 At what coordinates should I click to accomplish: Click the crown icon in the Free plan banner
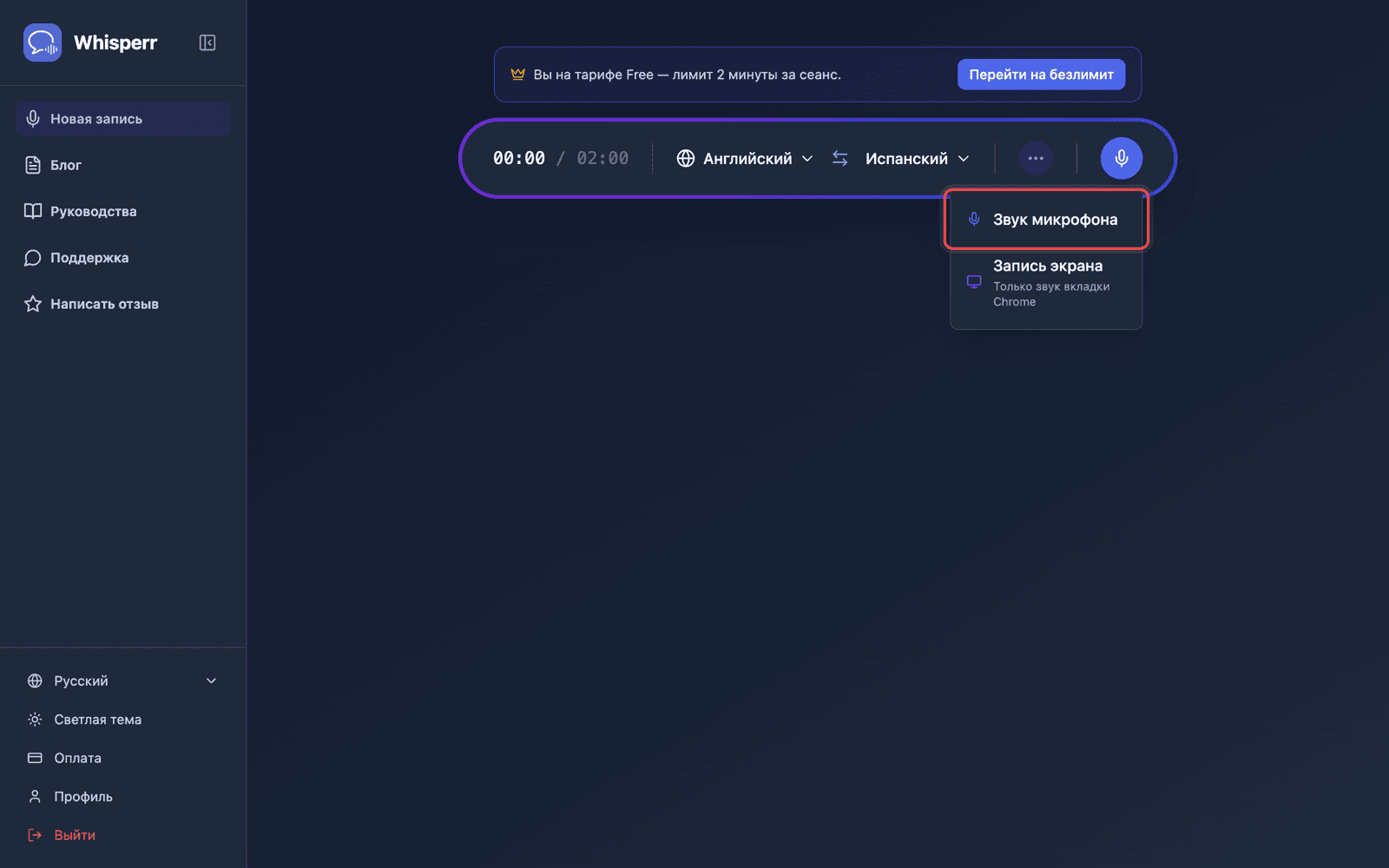[x=518, y=74]
